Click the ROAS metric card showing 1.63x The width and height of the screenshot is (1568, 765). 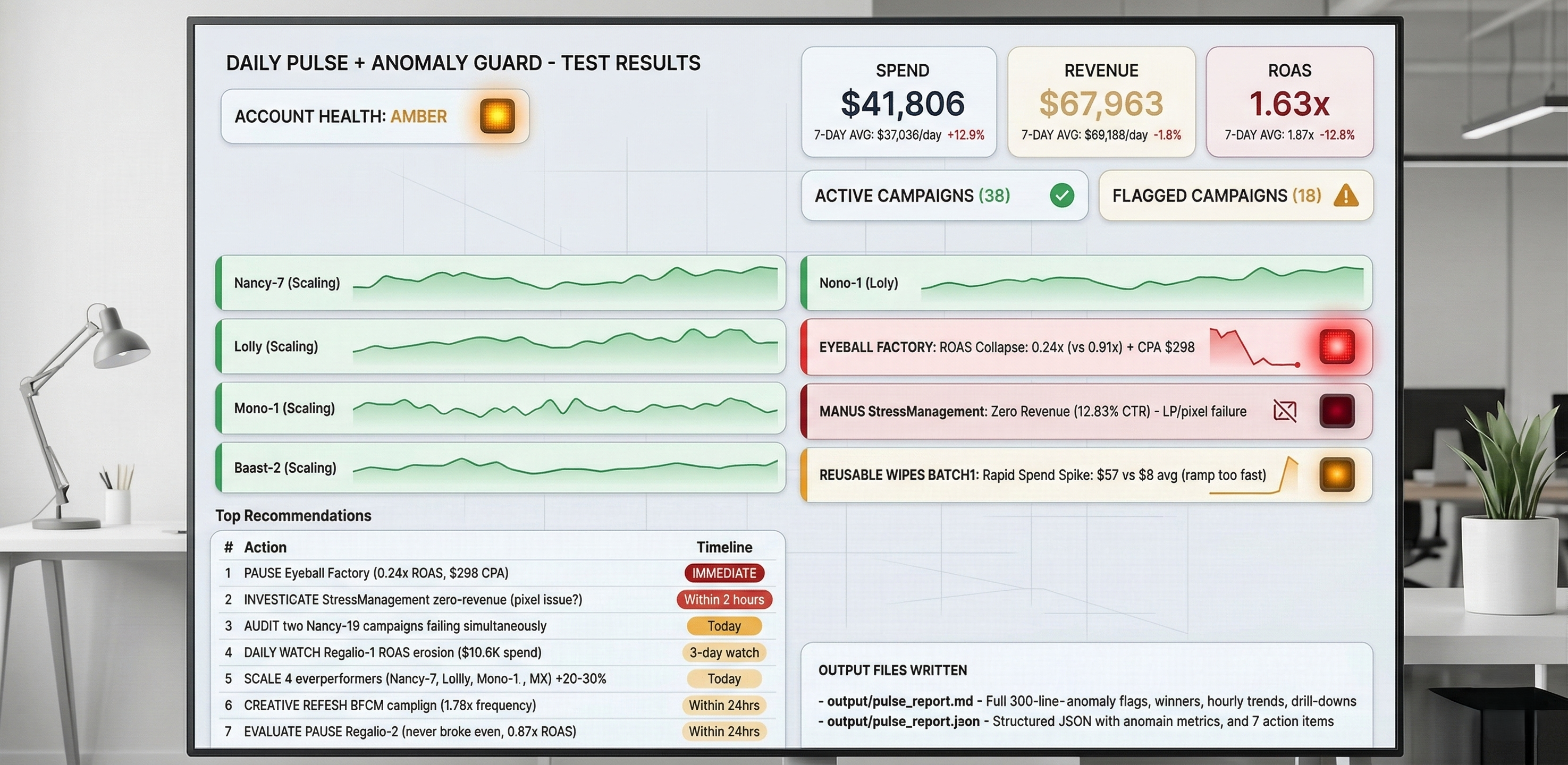click(1289, 101)
